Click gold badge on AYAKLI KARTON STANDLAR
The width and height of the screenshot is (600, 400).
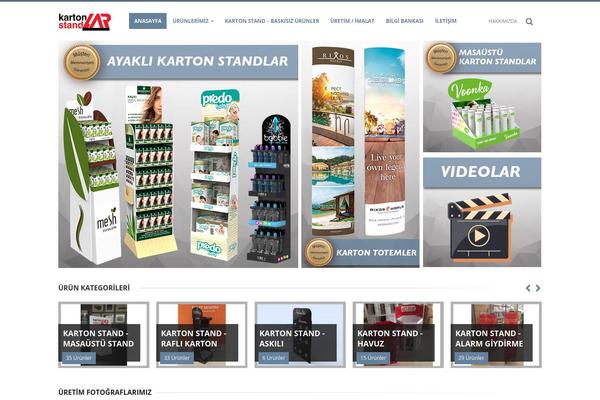click(82, 62)
